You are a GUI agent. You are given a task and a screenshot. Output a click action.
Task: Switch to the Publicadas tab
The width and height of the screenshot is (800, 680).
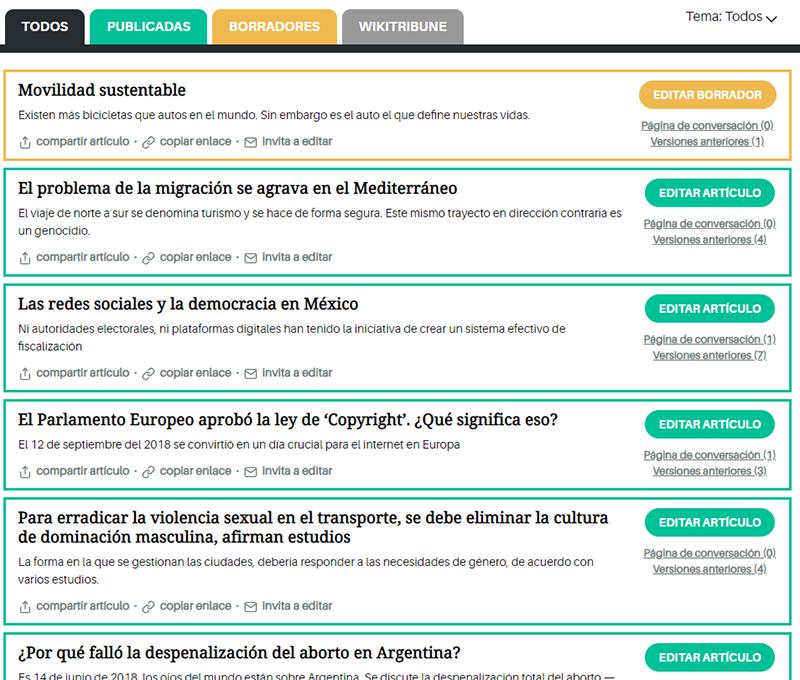click(148, 27)
